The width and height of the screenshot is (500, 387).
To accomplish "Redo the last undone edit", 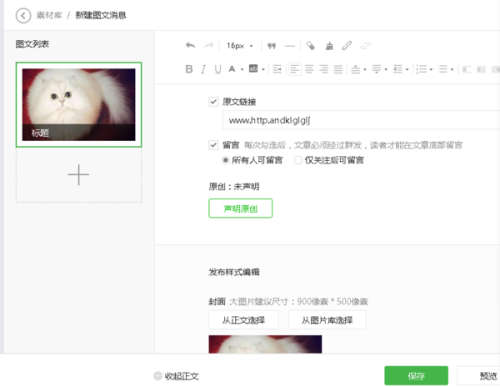I will pos(209,45).
